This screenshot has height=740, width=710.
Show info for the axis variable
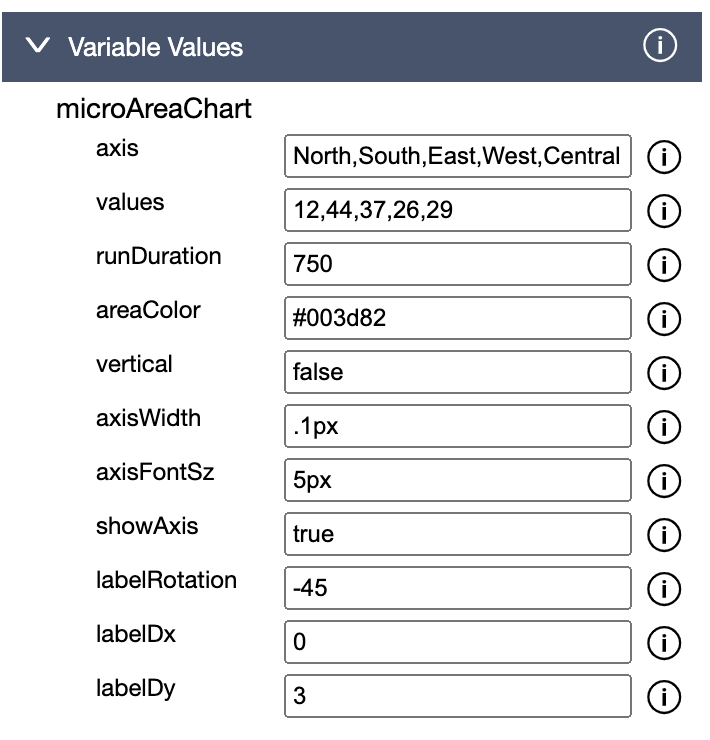point(663,156)
